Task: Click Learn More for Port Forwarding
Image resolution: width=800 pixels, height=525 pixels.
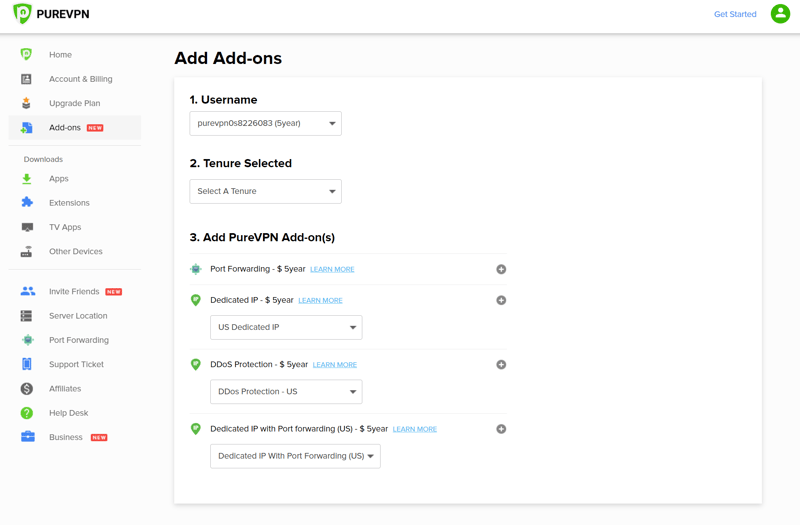Action: [x=332, y=269]
